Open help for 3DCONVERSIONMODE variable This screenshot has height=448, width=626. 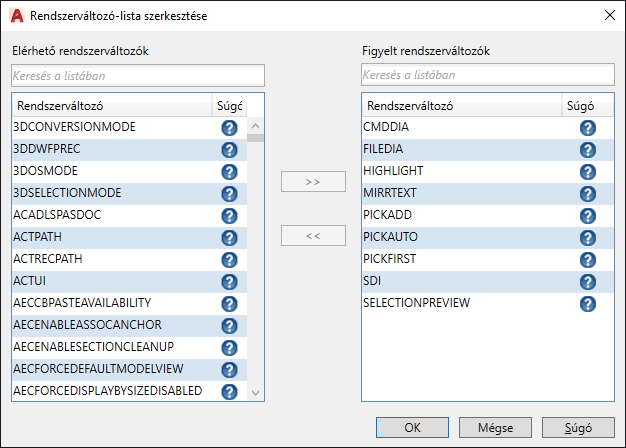[228, 128]
